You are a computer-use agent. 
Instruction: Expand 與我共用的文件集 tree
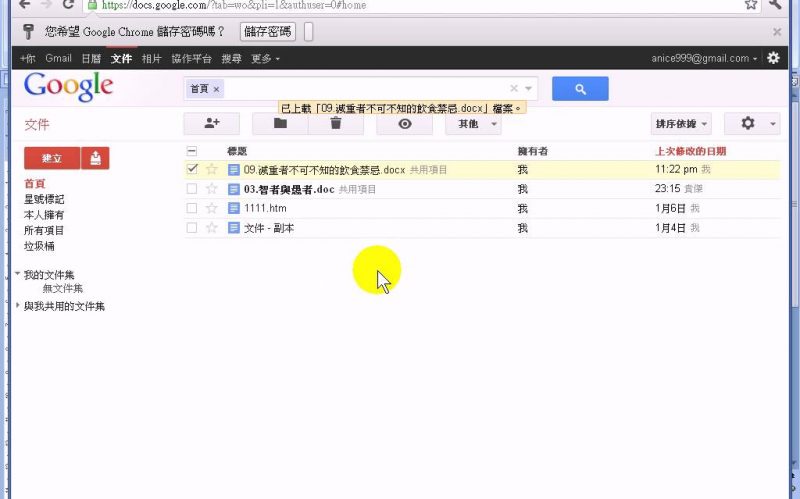pyautogui.click(x=18, y=306)
